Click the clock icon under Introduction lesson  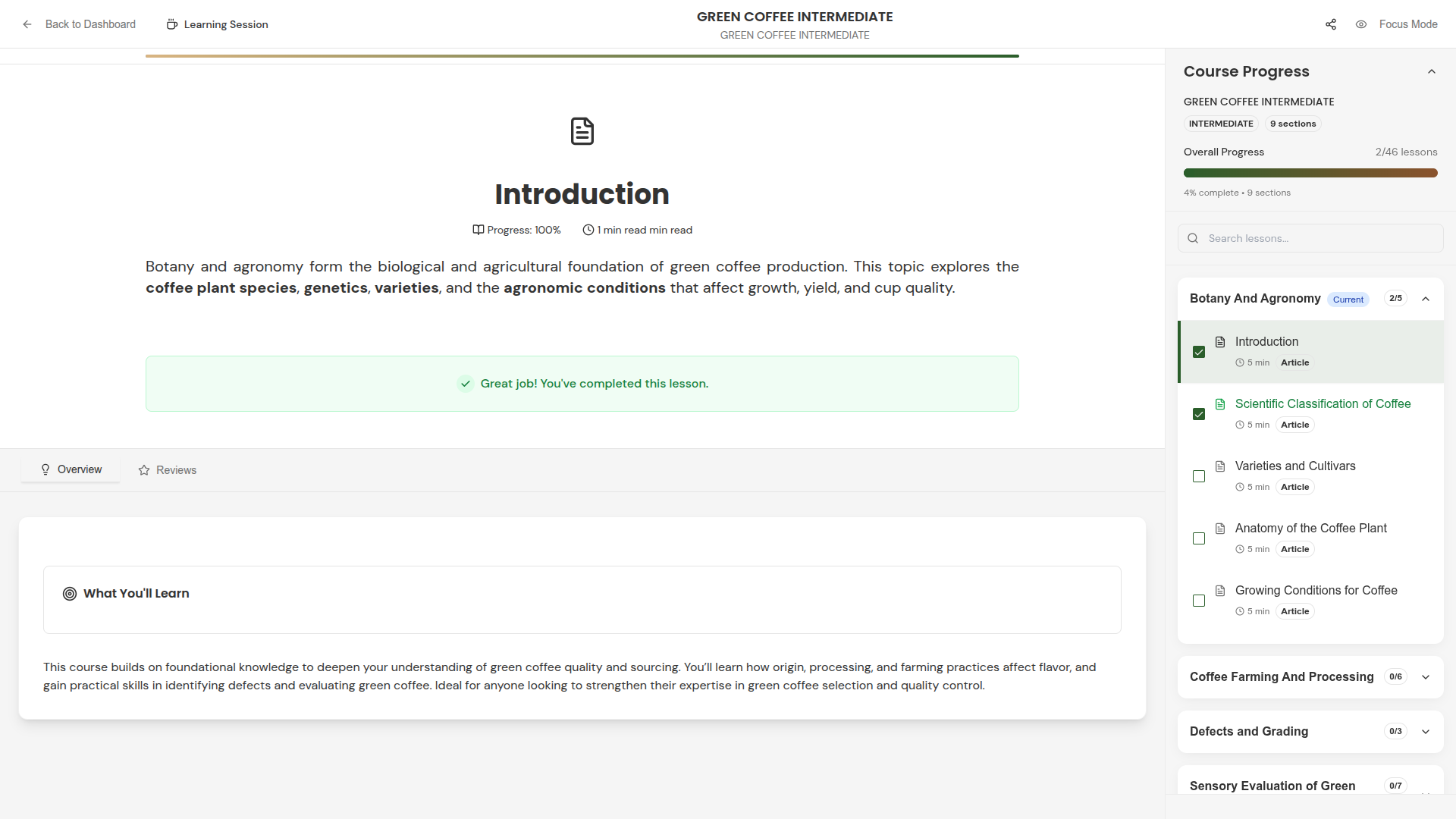[1240, 363]
